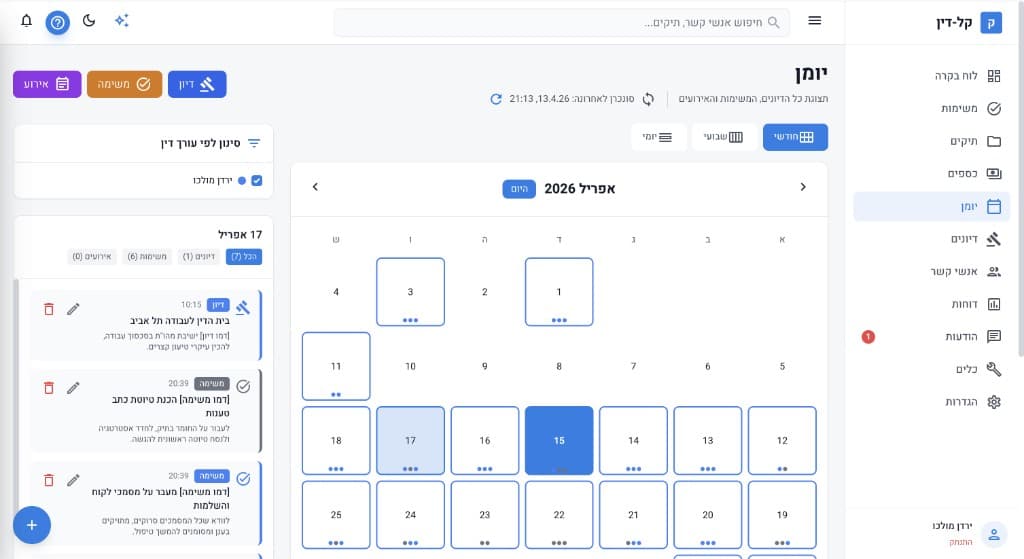Click the filter icon by סינון לפי עורך דין

click(x=254, y=143)
